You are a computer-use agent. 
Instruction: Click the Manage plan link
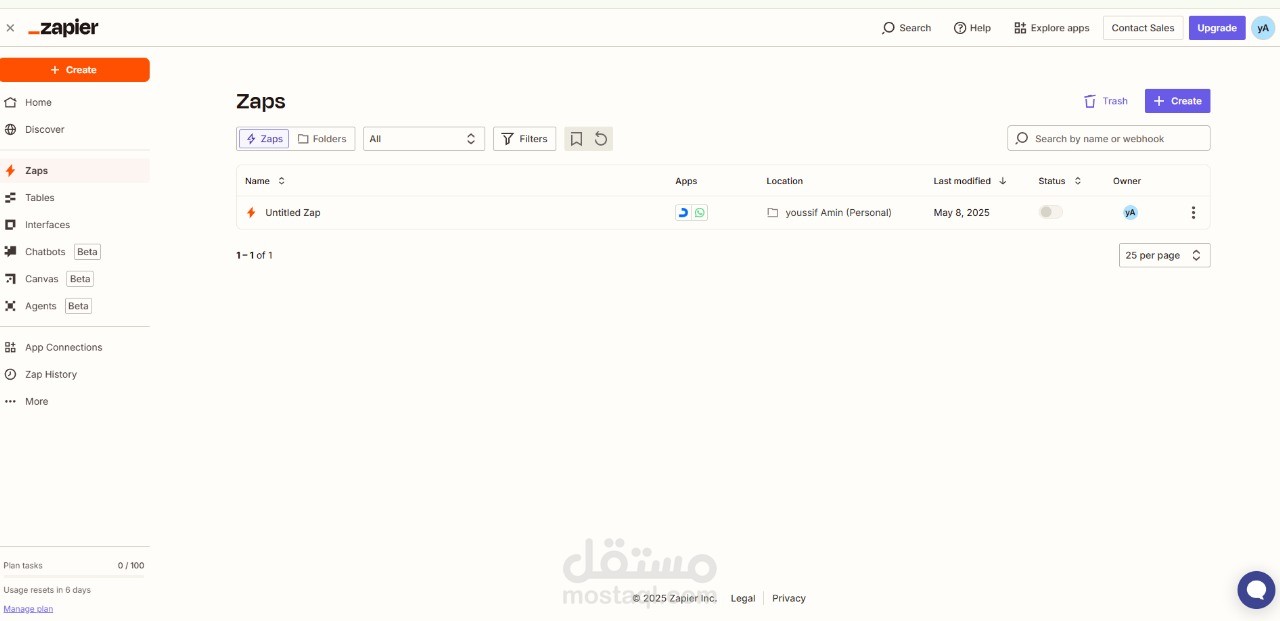(x=28, y=608)
